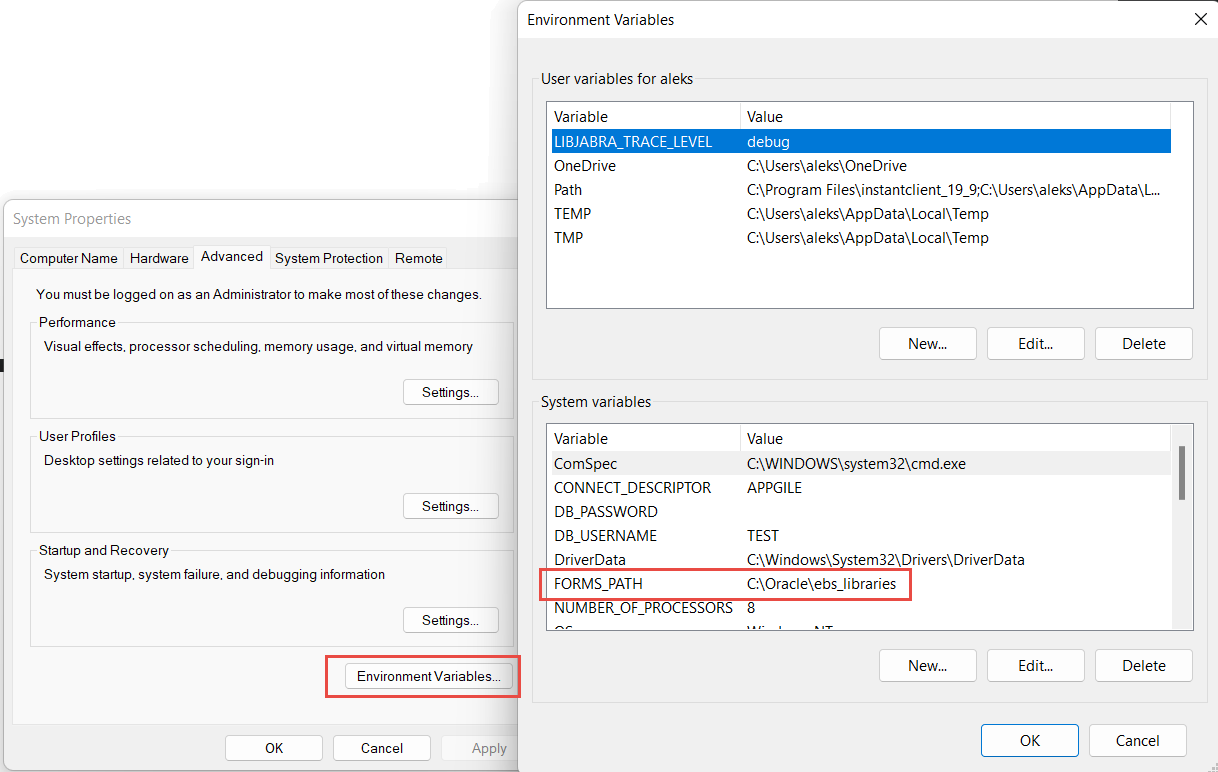Select the Advanced tab
The width and height of the screenshot is (1218, 772).
click(x=232, y=256)
